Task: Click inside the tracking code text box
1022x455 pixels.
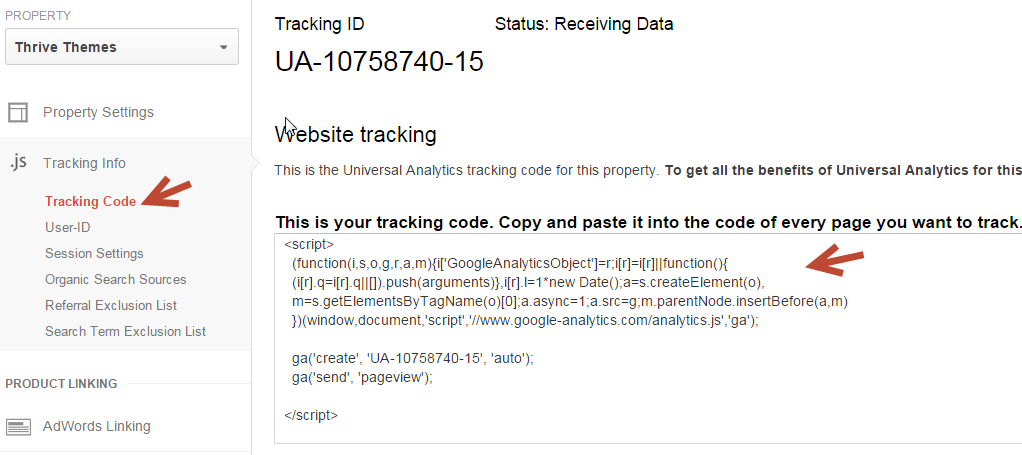Action: click(x=648, y=338)
